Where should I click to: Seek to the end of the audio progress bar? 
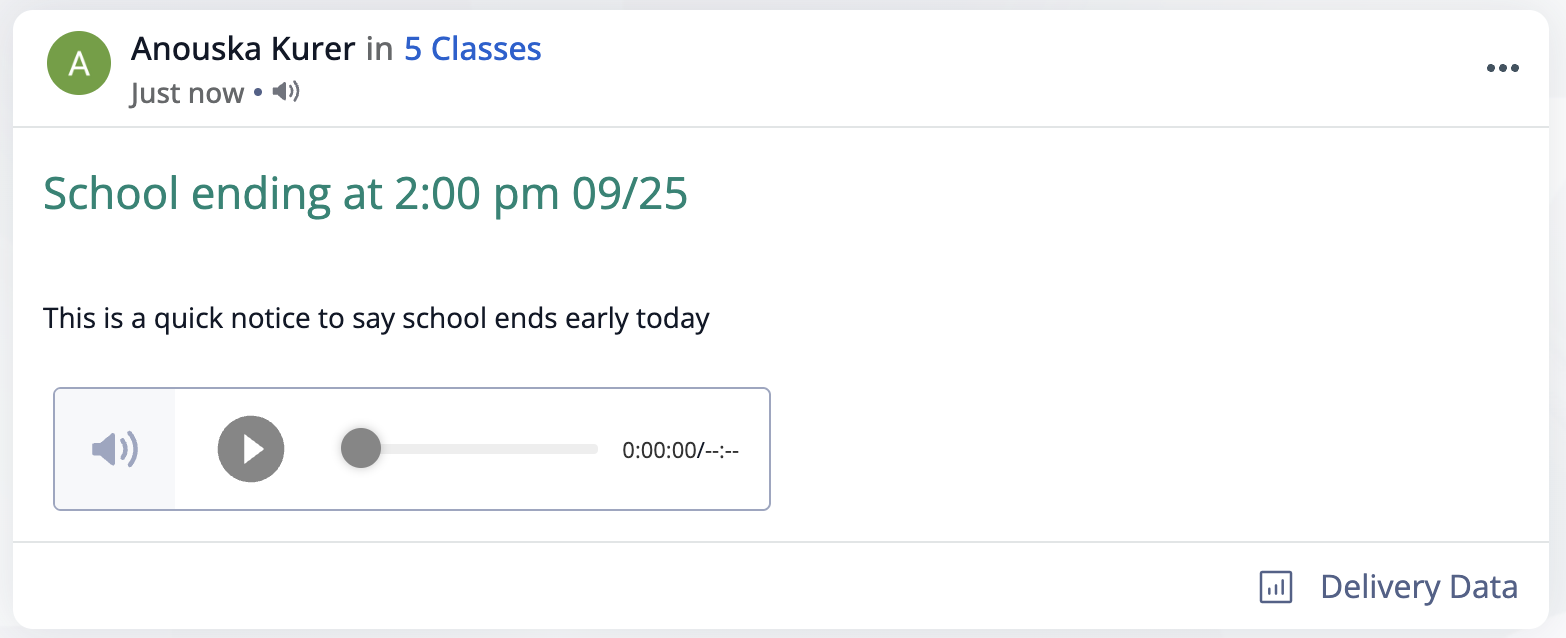click(595, 449)
